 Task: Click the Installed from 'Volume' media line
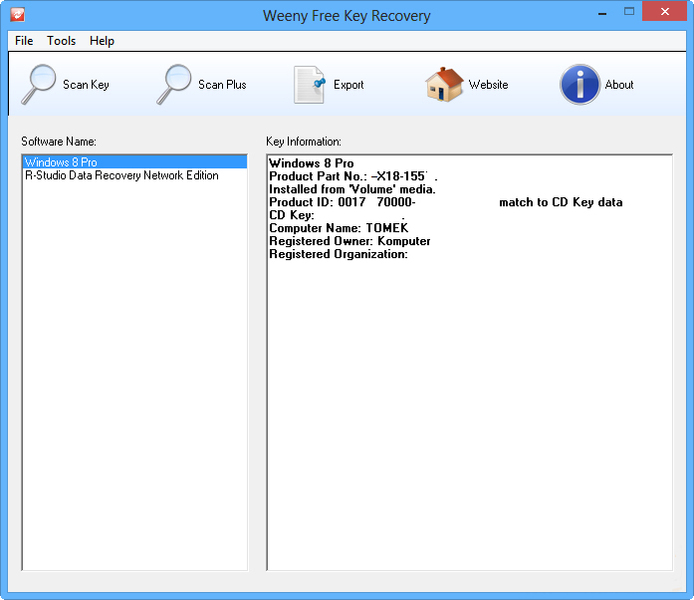(x=352, y=189)
